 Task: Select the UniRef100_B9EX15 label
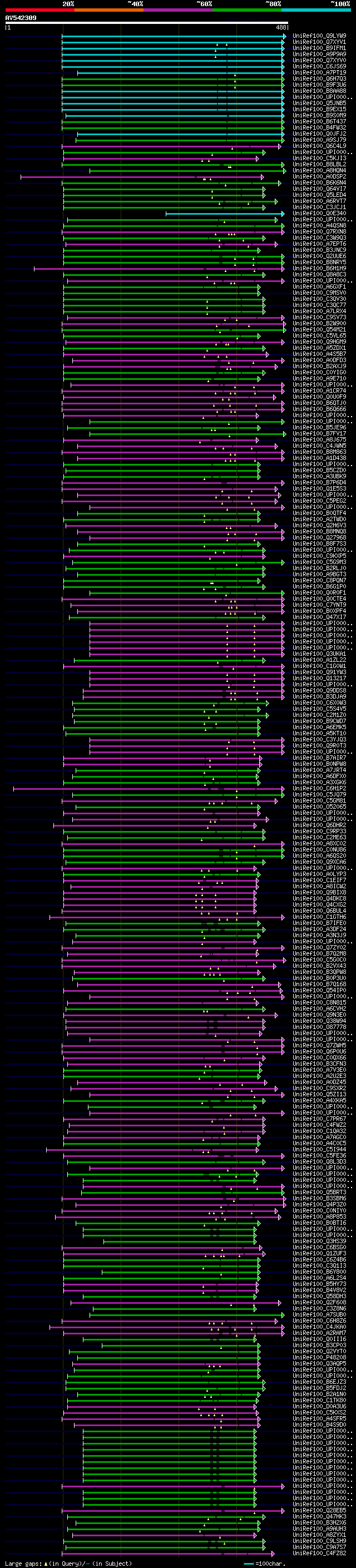[x=319, y=109]
